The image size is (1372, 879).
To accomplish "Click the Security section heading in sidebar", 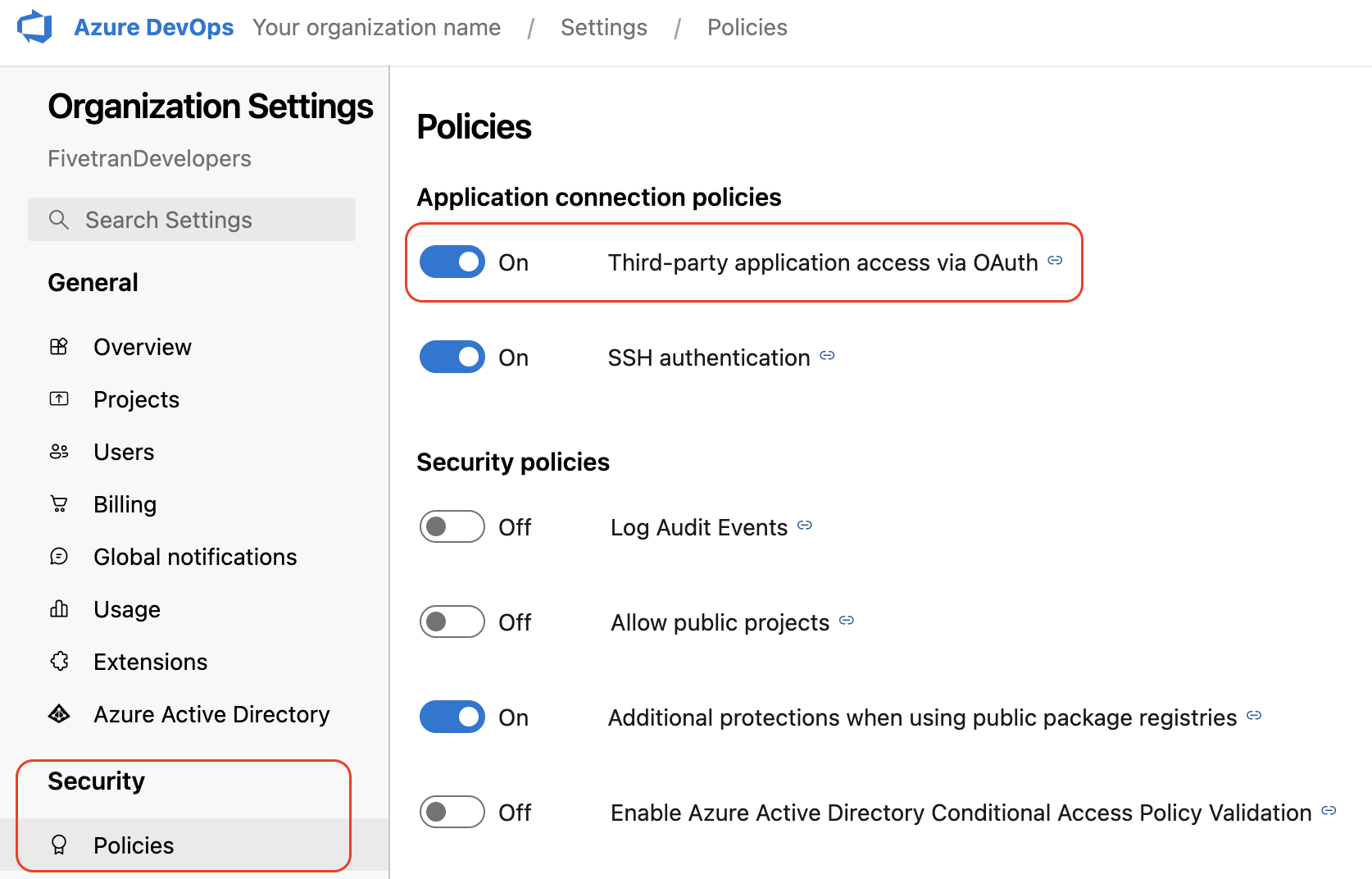I will coord(96,781).
